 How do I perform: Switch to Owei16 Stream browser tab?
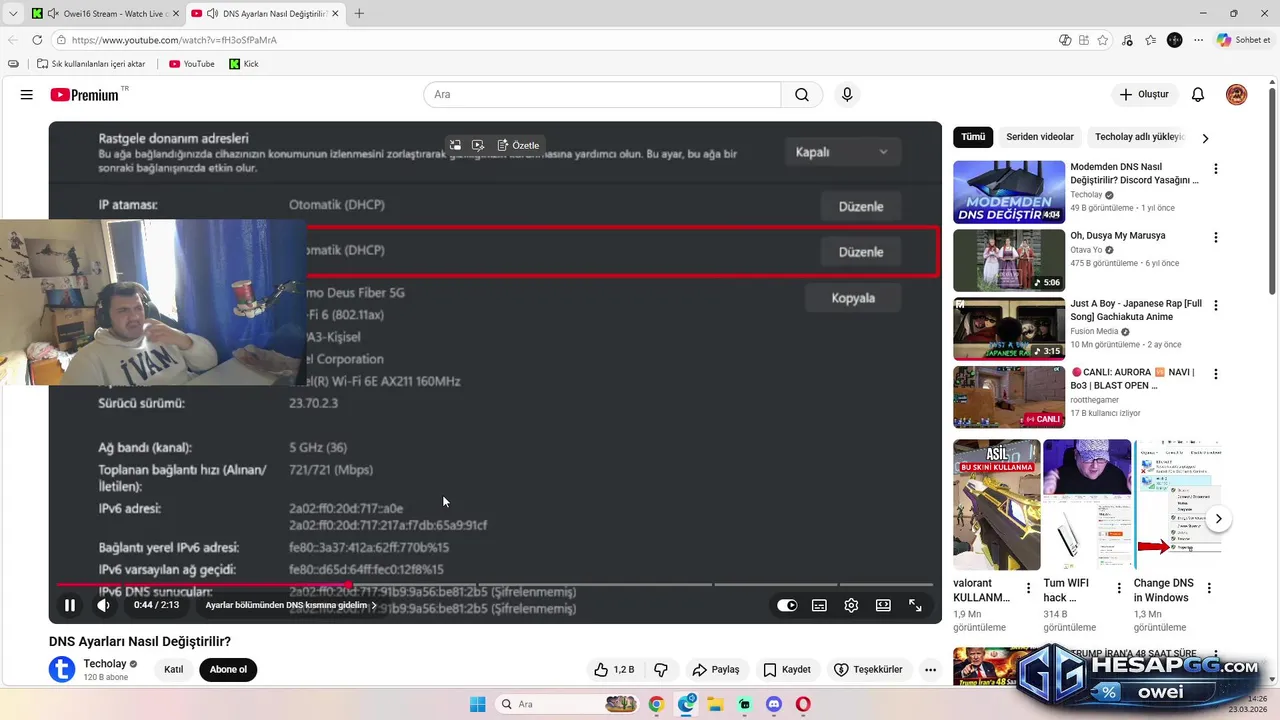click(x=104, y=14)
